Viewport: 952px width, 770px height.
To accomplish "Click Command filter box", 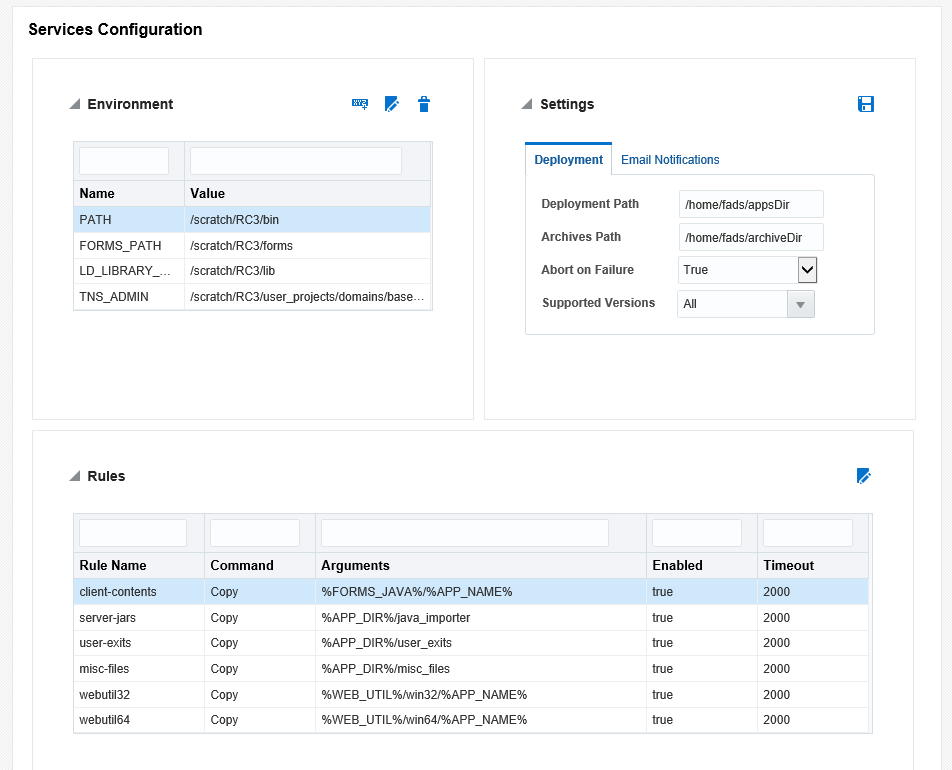I will [x=255, y=533].
